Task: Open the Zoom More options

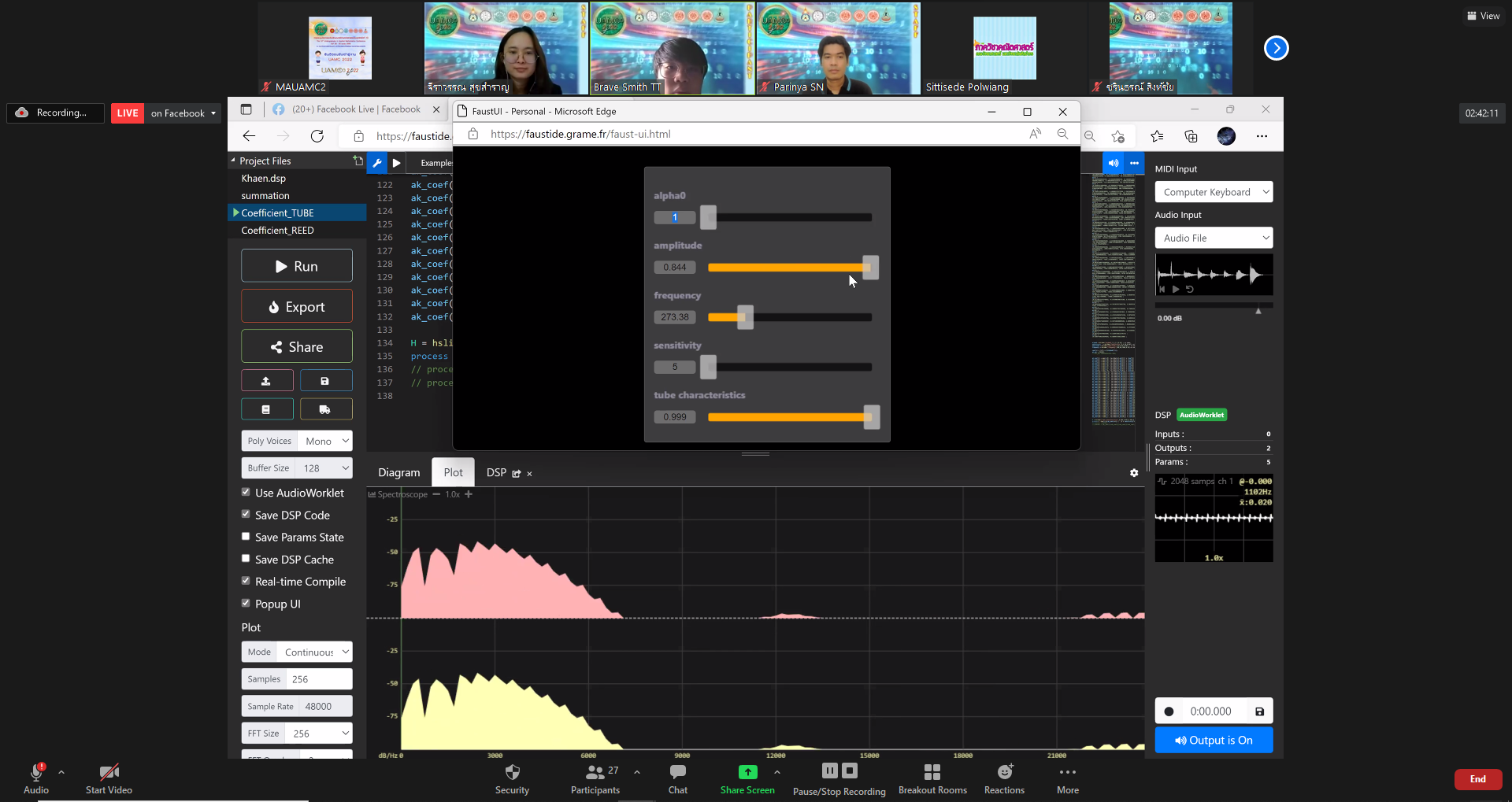Action: (1068, 779)
